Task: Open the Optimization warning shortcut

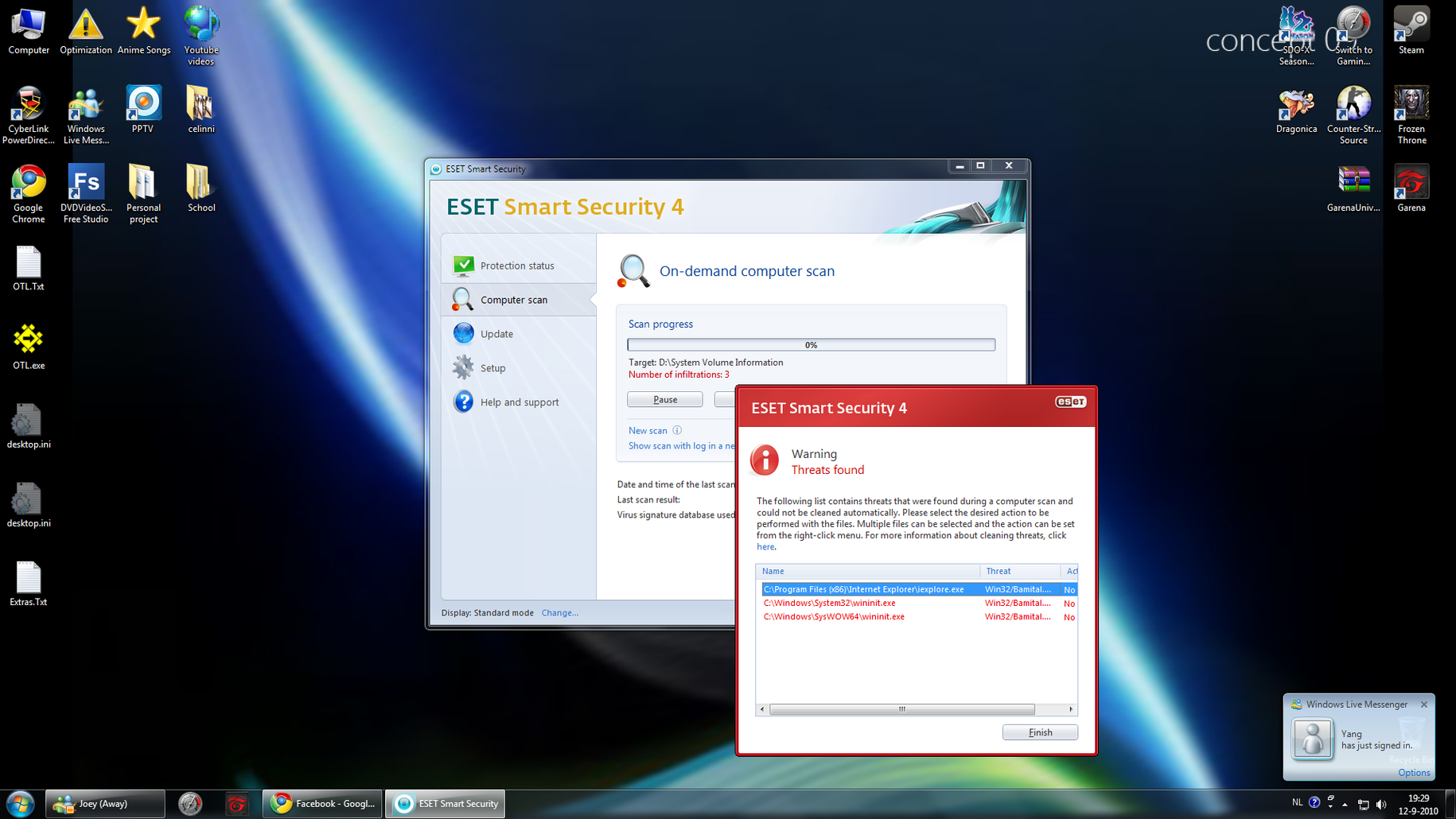Action: click(x=86, y=32)
